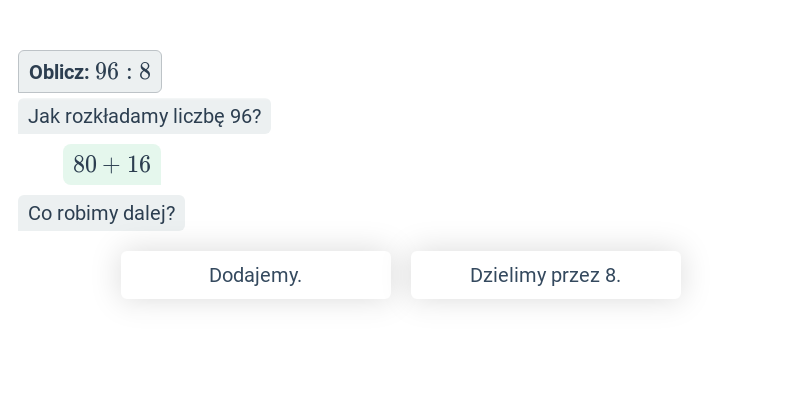Click the expression 96 : 8
The width and height of the screenshot is (800, 400).
pos(123,71)
